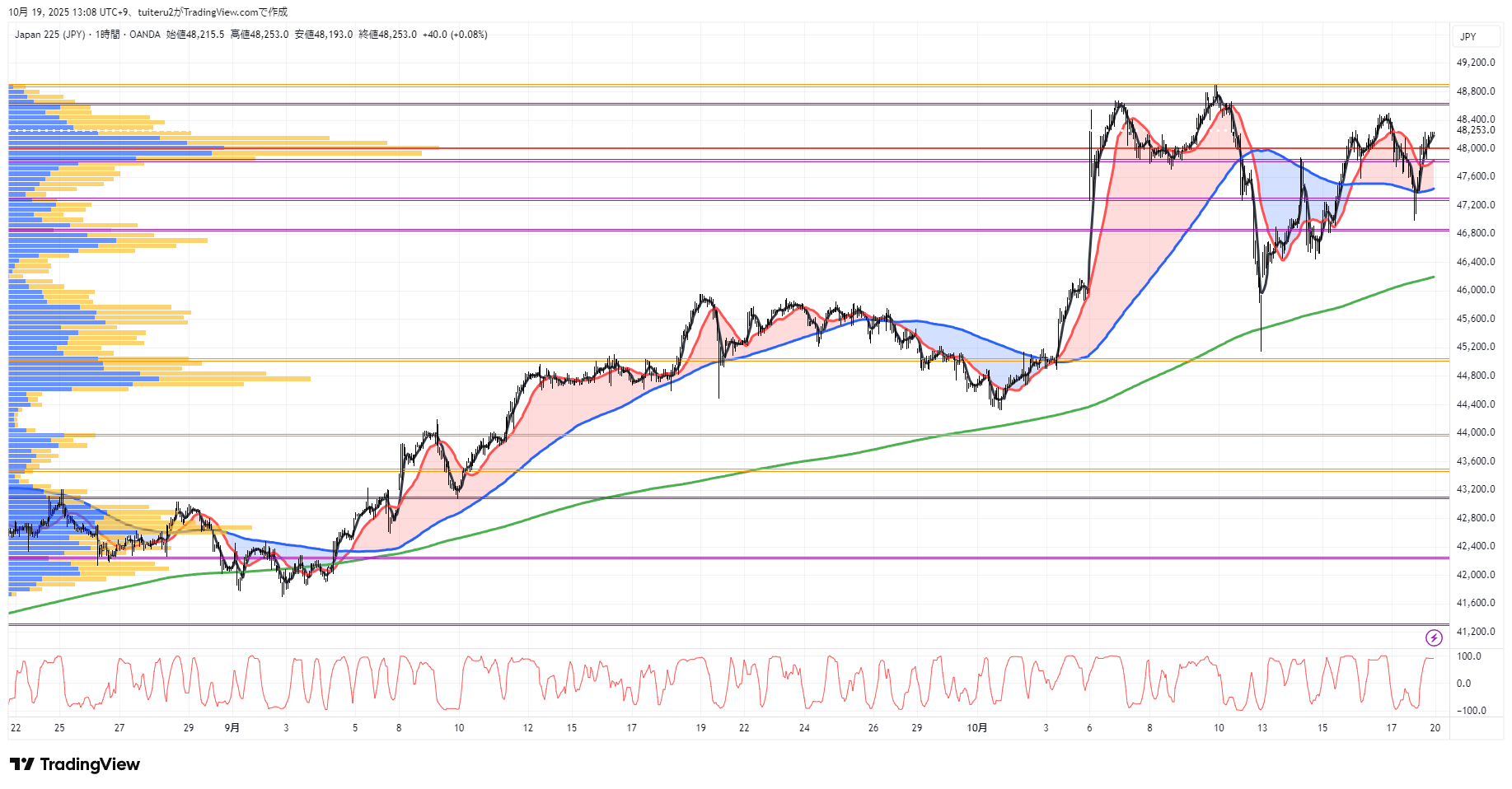Image resolution: width=1512 pixels, height=789 pixels.
Task: Click the TradingView logo
Action: (x=75, y=764)
